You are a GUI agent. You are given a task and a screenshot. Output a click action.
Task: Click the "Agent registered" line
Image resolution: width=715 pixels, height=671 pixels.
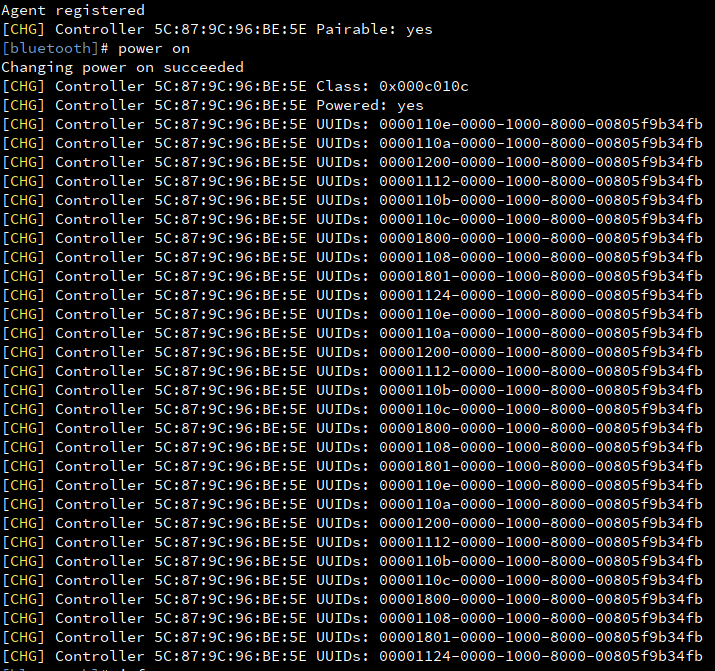click(73, 10)
